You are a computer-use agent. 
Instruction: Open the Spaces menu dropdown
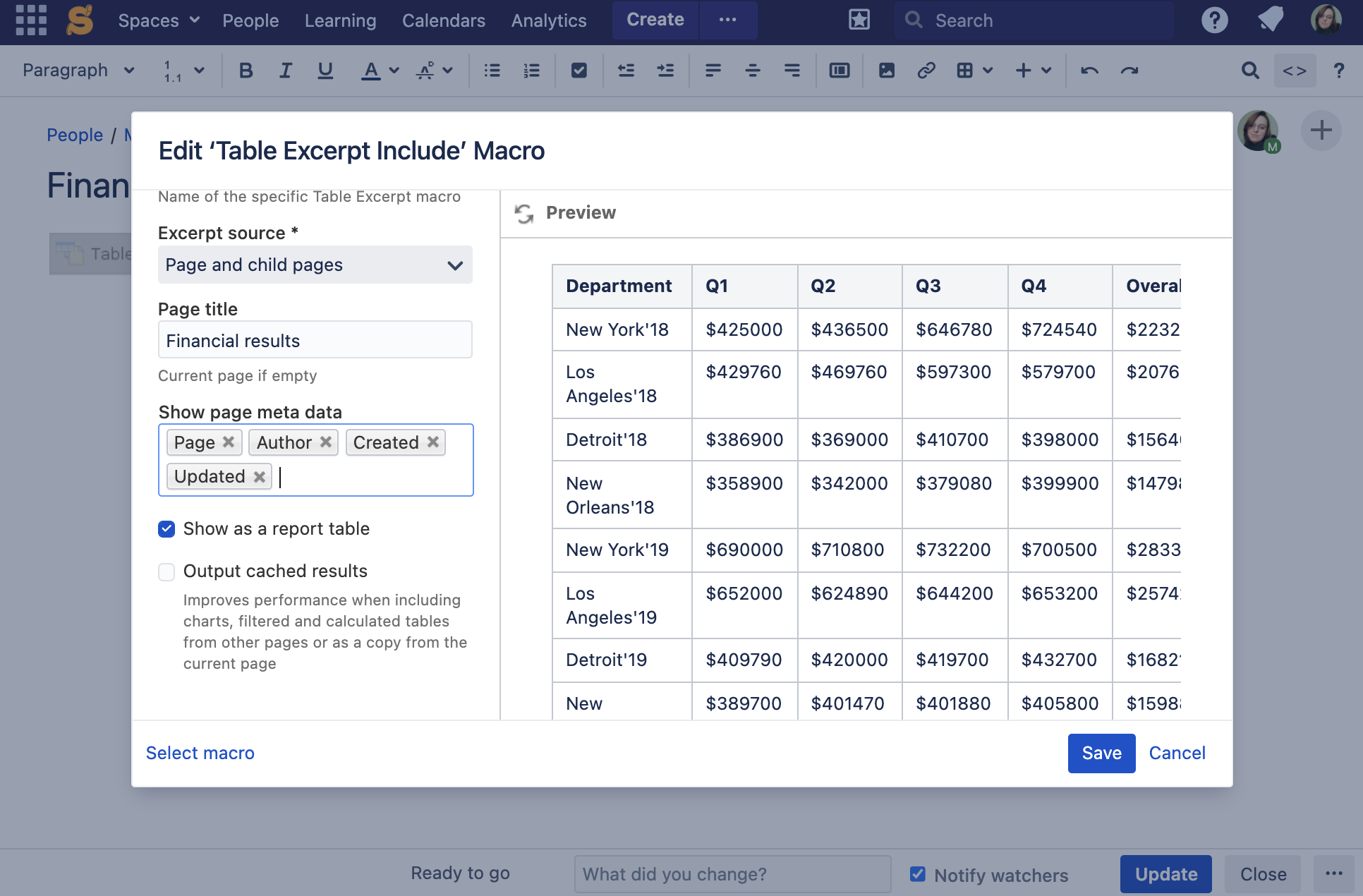click(x=158, y=20)
